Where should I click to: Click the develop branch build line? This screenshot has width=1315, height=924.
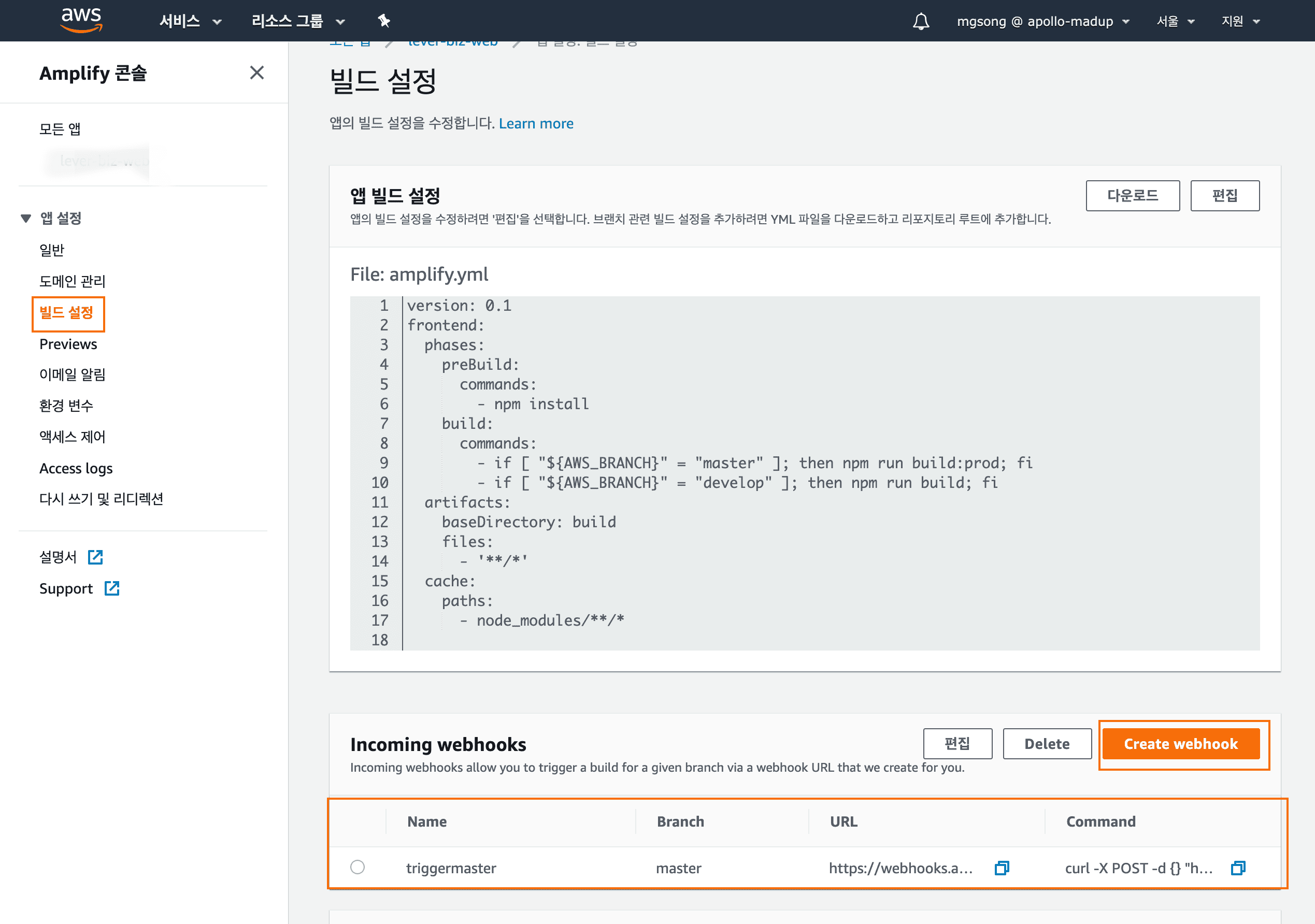pyautogui.click(x=737, y=483)
